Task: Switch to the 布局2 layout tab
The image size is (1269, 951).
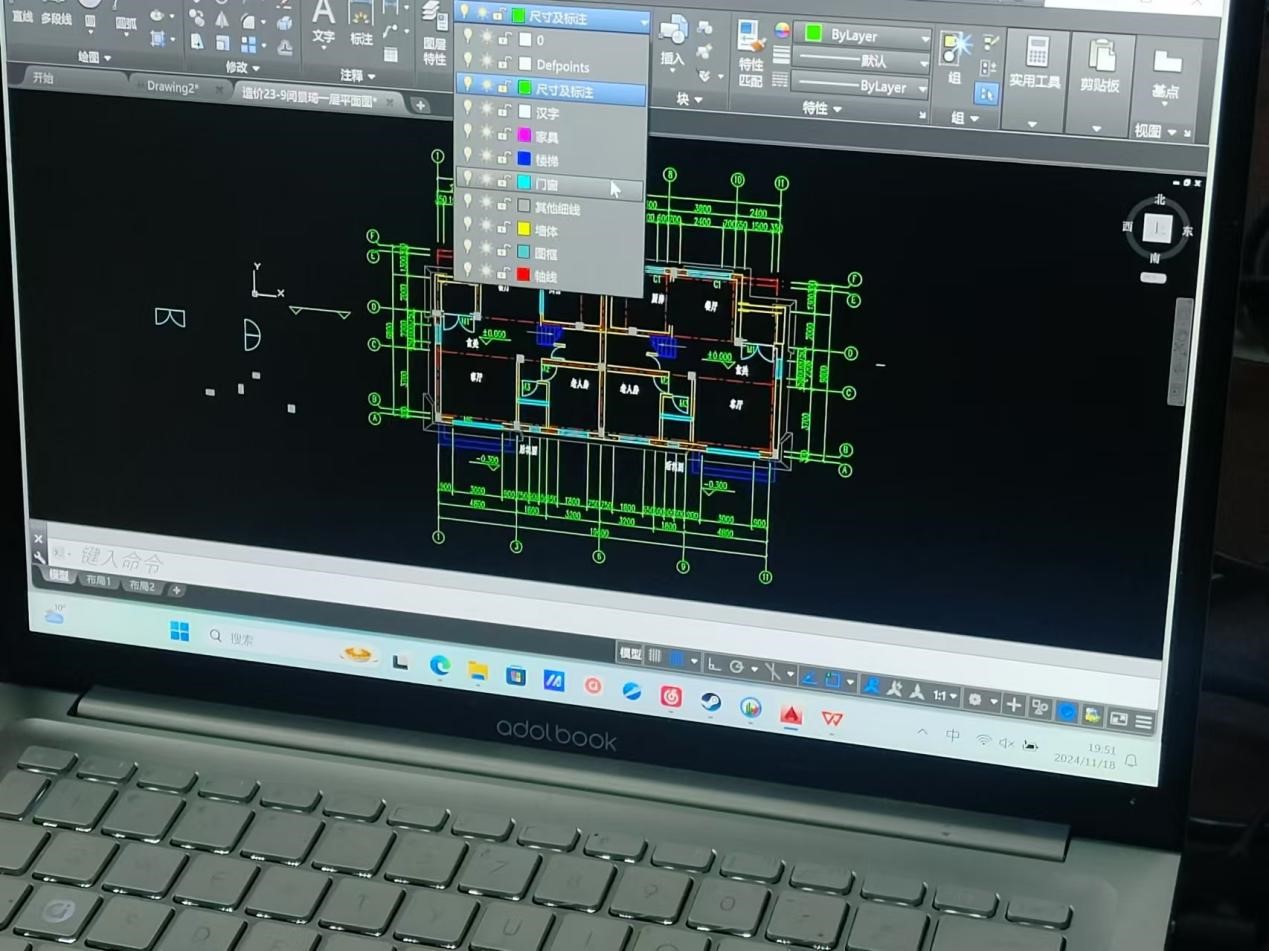Action: [x=141, y=586]
